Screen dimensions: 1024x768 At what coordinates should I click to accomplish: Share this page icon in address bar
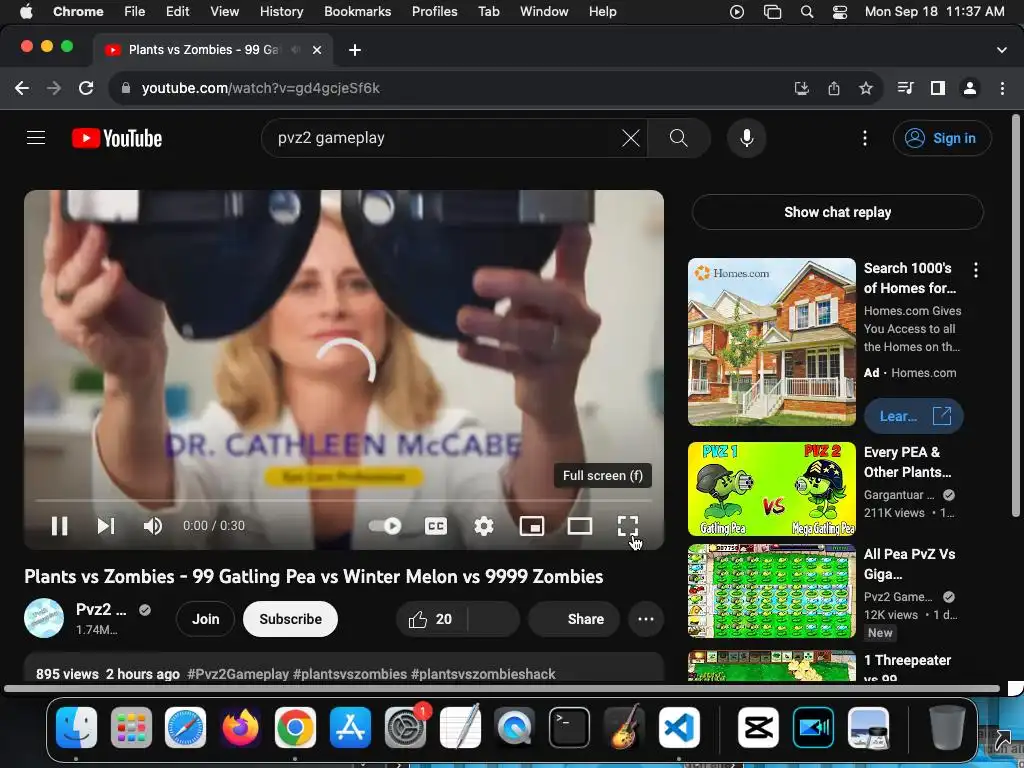click(x=834, y=88)
